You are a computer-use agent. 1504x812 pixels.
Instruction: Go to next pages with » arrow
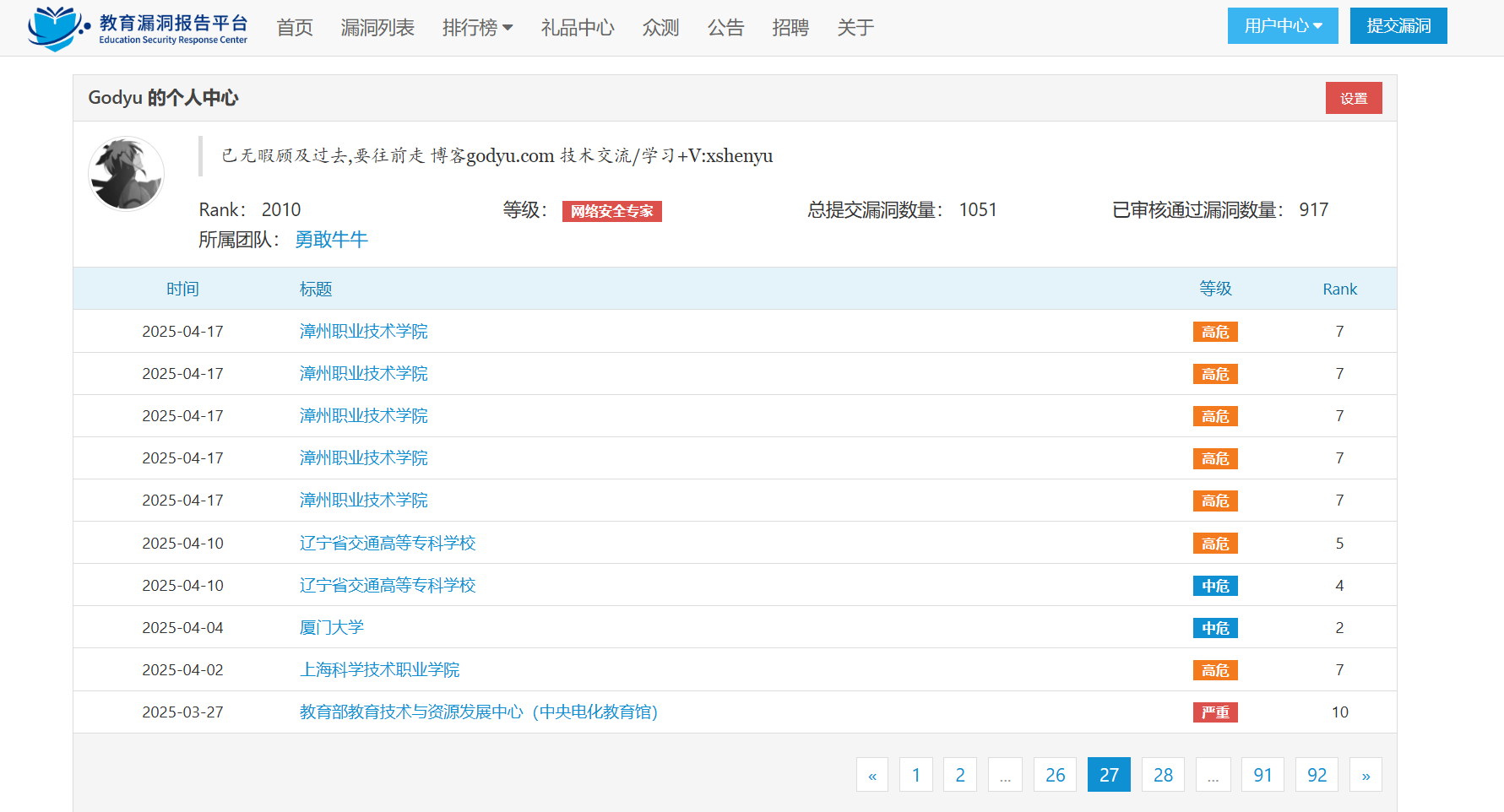click(x=1366, y=775)
